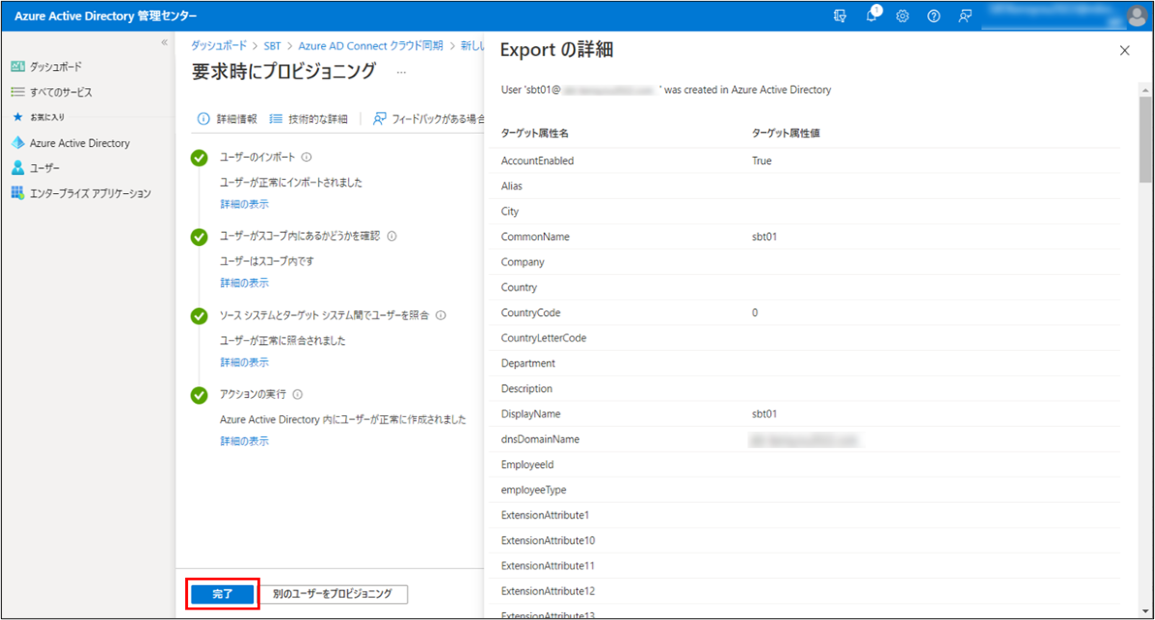Click the お気に入り star icon
1155x620 pixels.
(18, 116)
